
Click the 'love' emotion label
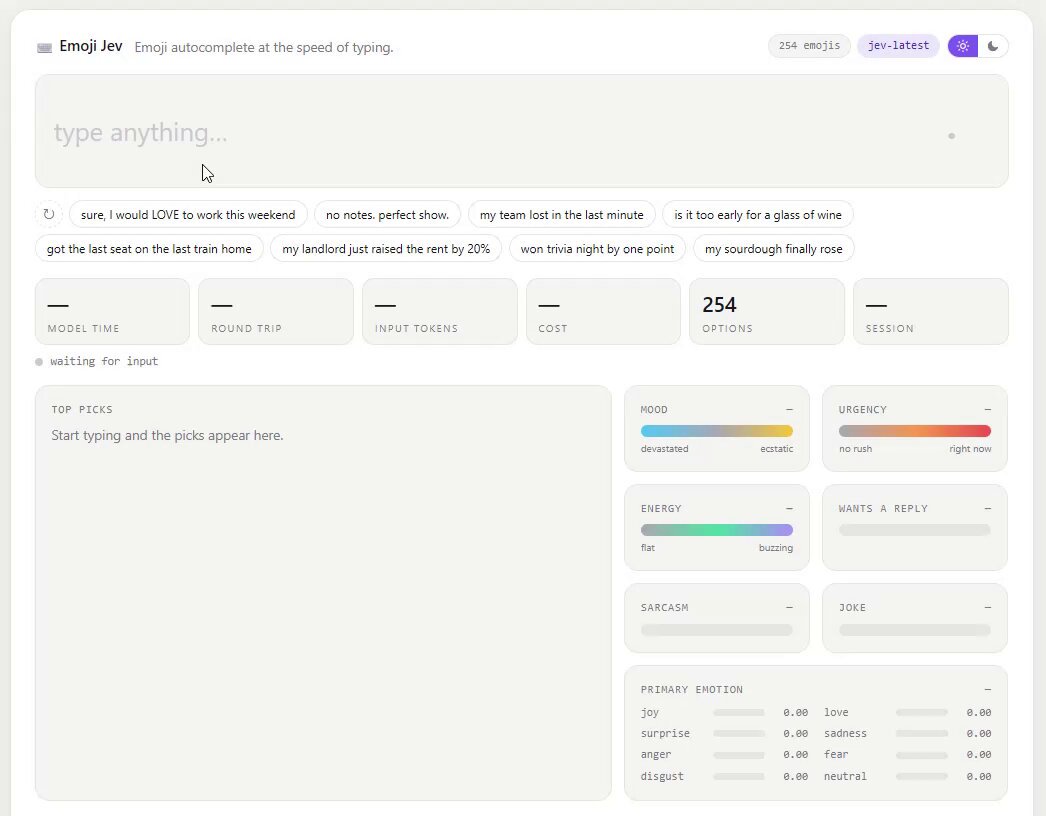point(836,713)
